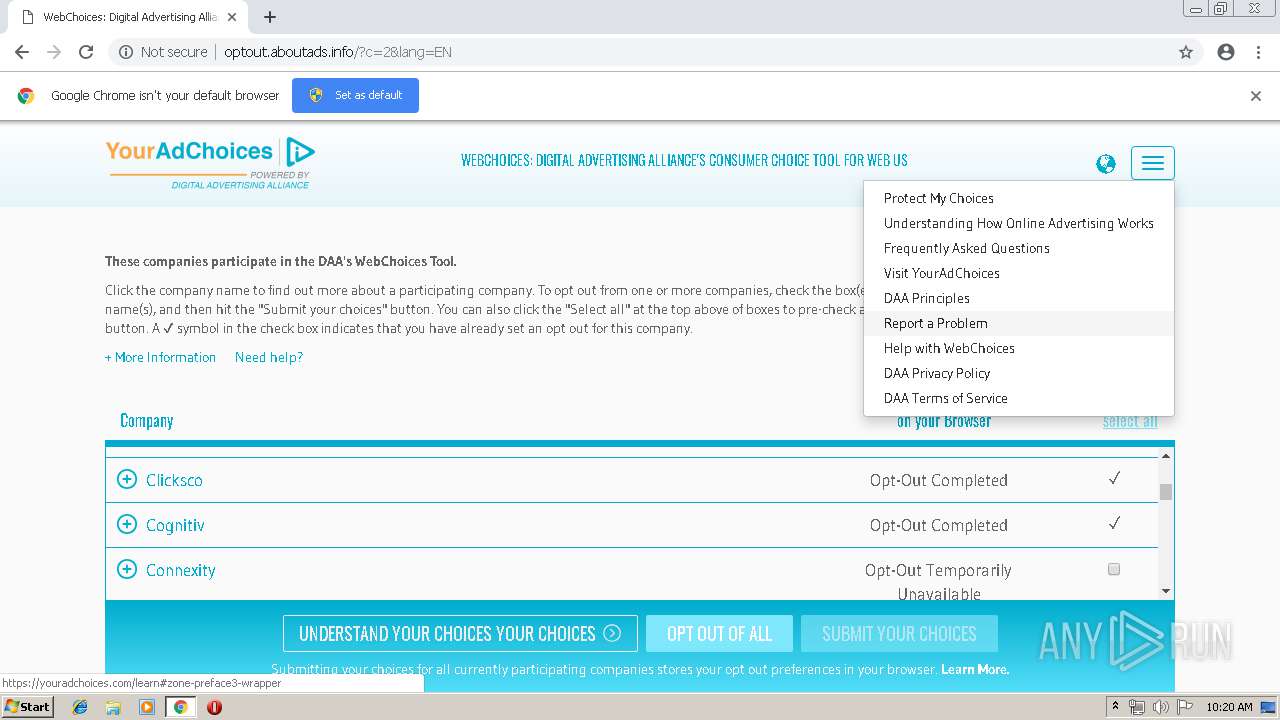Click the volume speaker tray icon
Viewport: 1280px width, 720px height.
[1160, 707]
